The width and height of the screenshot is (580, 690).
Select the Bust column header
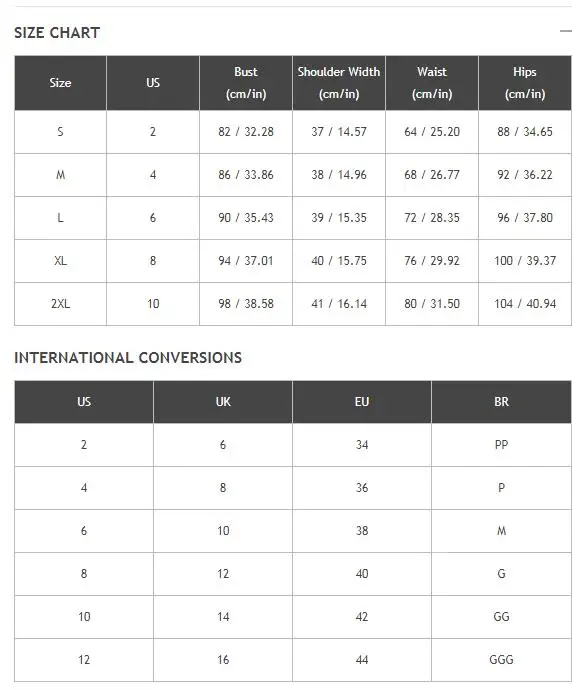click(x=246, y=83)
